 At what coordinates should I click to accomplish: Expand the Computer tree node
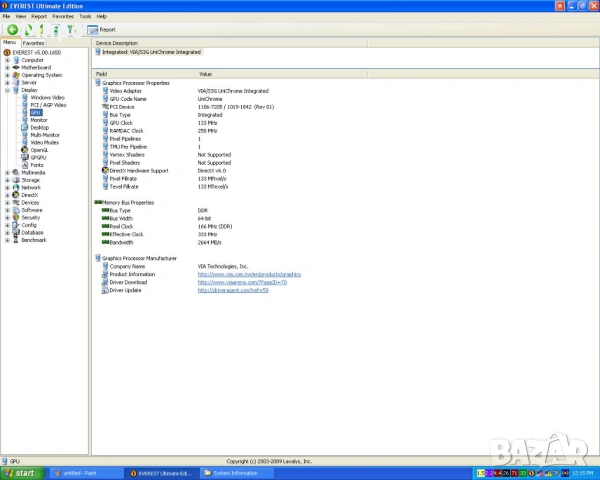(x=7, y=60)
